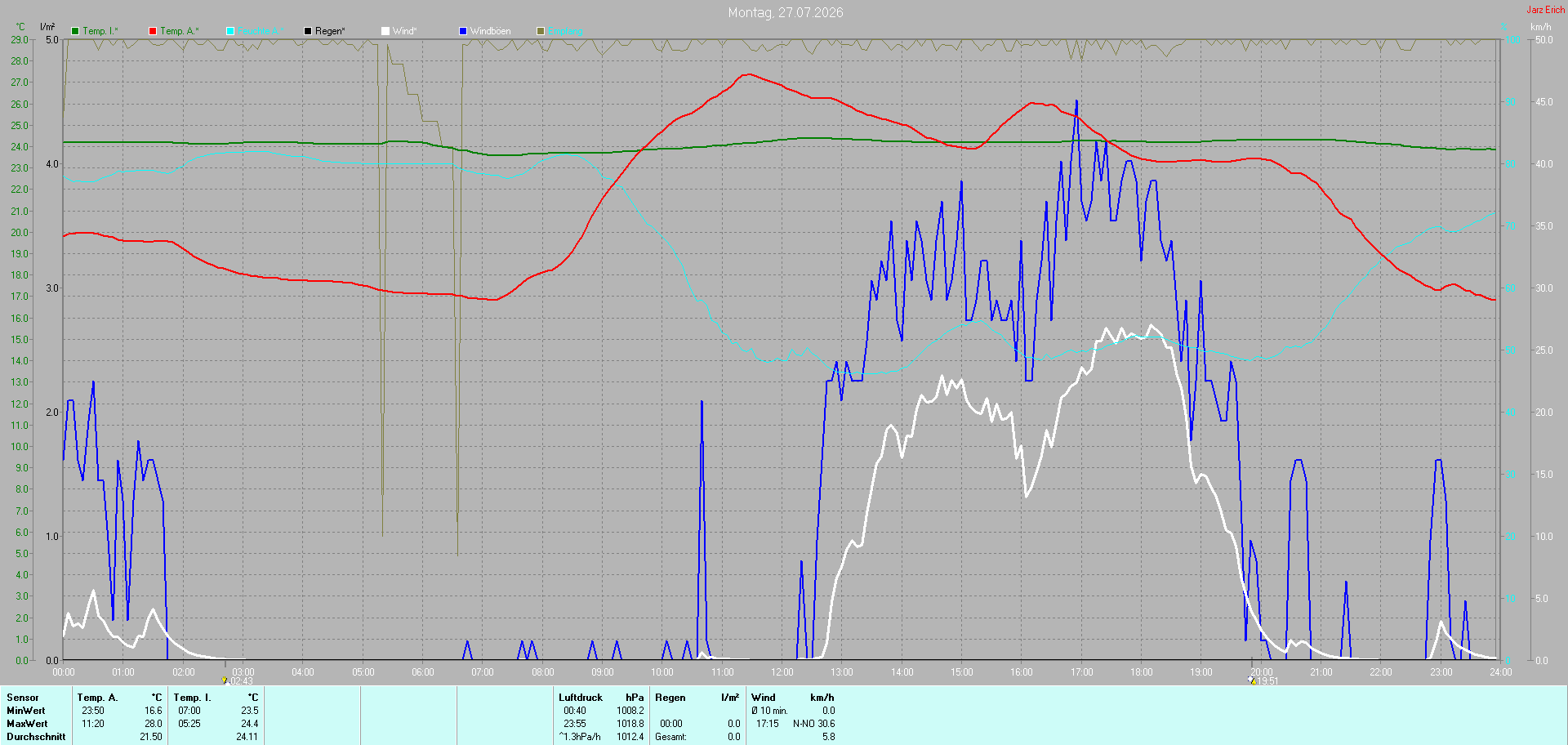1568x745 pixels.
Task: Click the '°C' axis unit above the chart
Action: tap(20, 27)
